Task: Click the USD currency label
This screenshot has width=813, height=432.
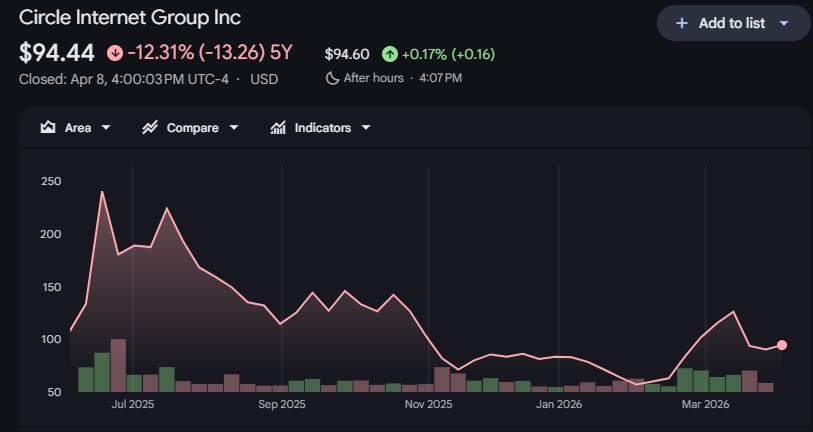Action: pos(264,79)
